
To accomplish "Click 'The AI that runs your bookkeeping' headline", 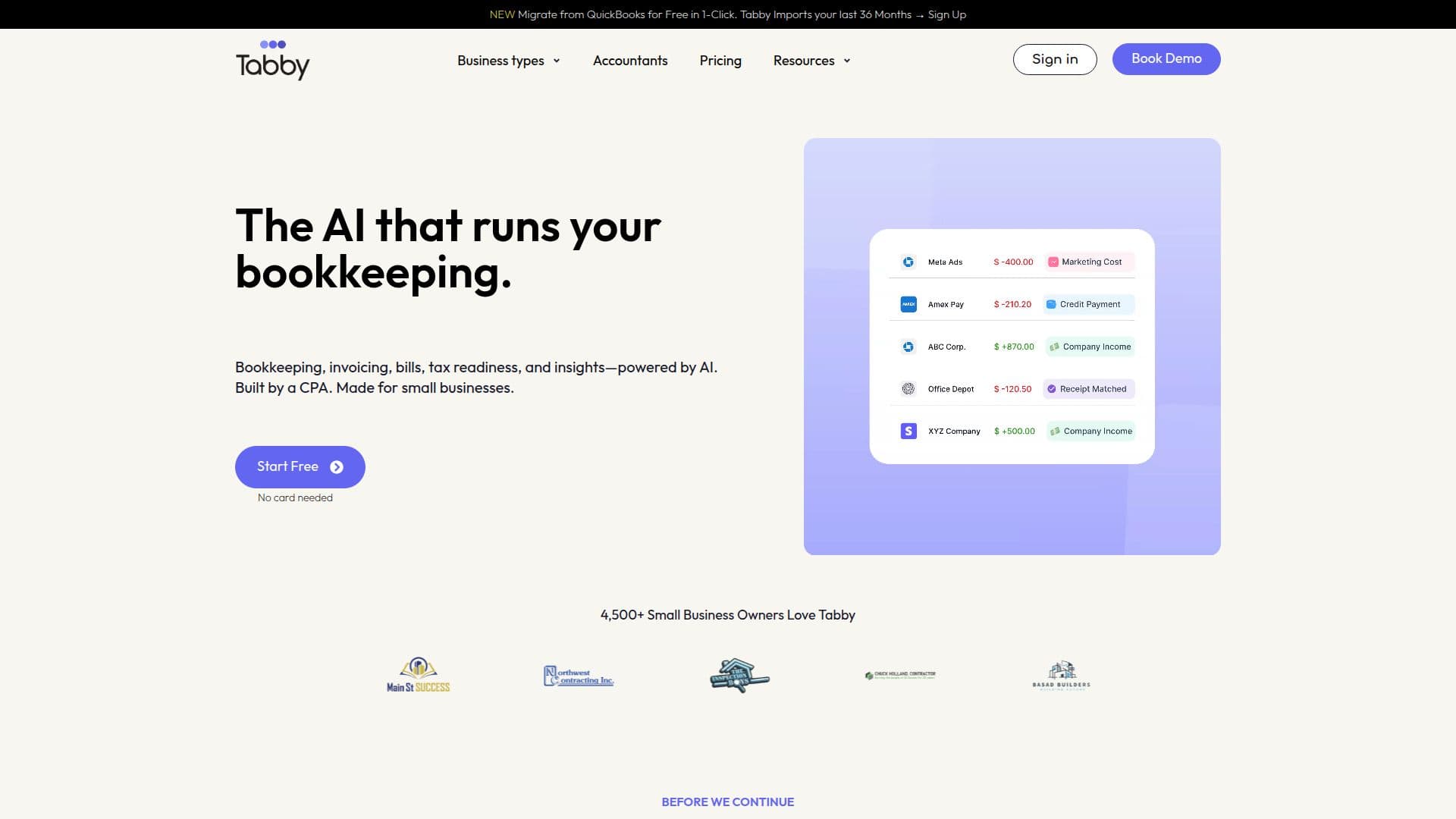I will pyautogui.click(x=448, y=249).
